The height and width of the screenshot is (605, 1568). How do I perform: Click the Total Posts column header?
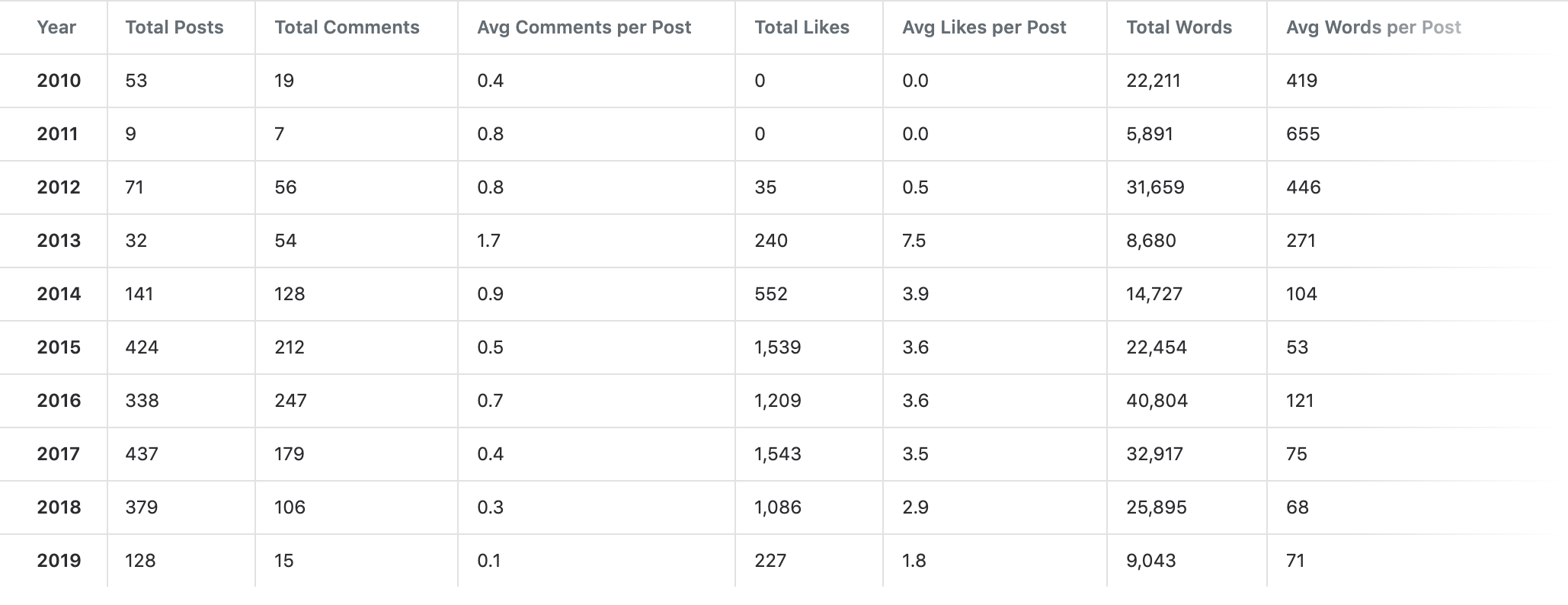tap(174, 27)
